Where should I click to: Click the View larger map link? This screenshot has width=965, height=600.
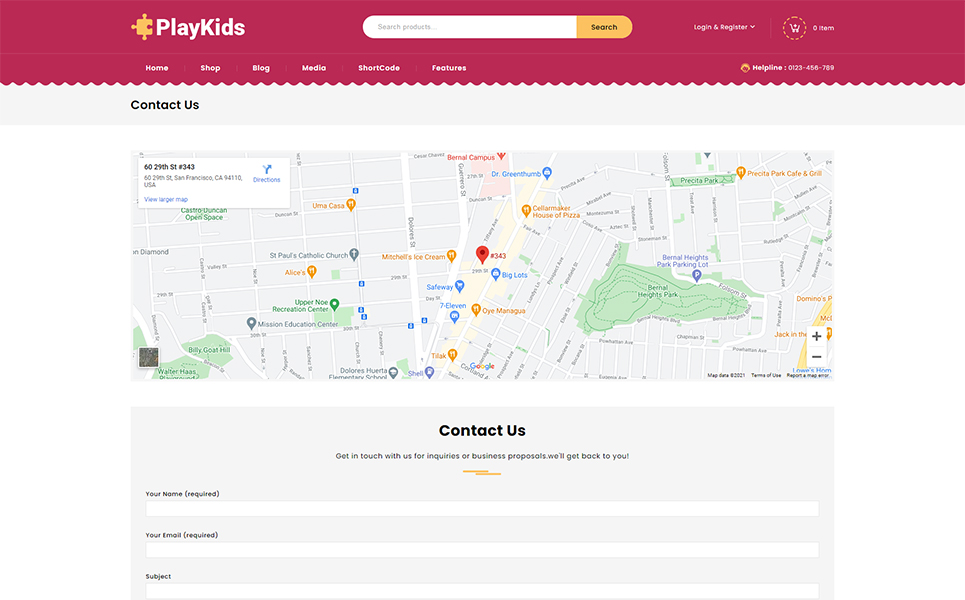click(166, 199)
